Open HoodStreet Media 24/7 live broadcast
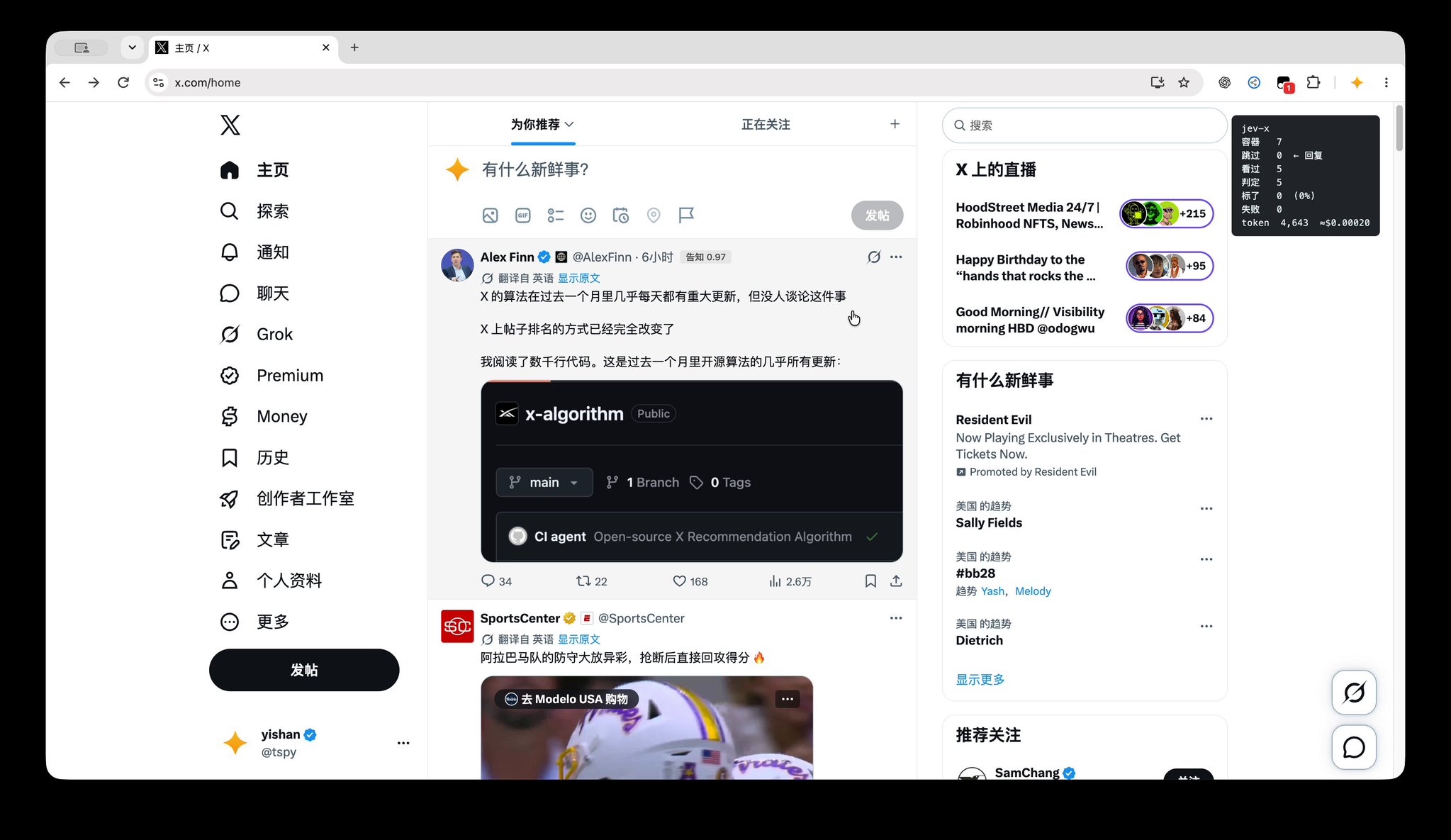This screenshot has width=1451, height=840. tap(1085, 215)
